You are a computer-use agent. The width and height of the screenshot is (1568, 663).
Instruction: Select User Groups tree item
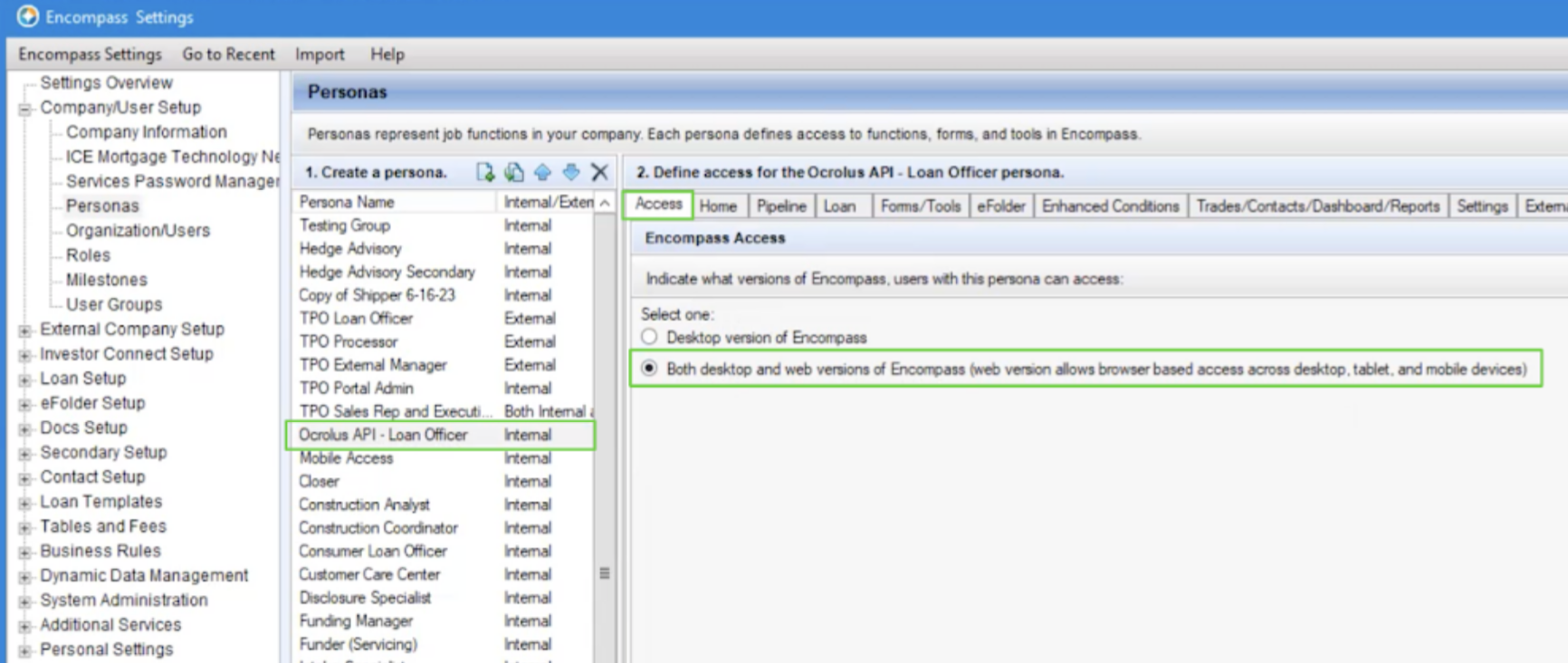[x=114, y=304]
